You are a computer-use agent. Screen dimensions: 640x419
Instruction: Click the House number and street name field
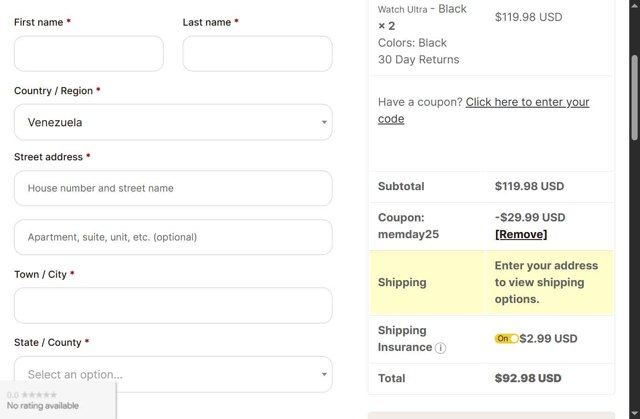[x=173, y=188]
